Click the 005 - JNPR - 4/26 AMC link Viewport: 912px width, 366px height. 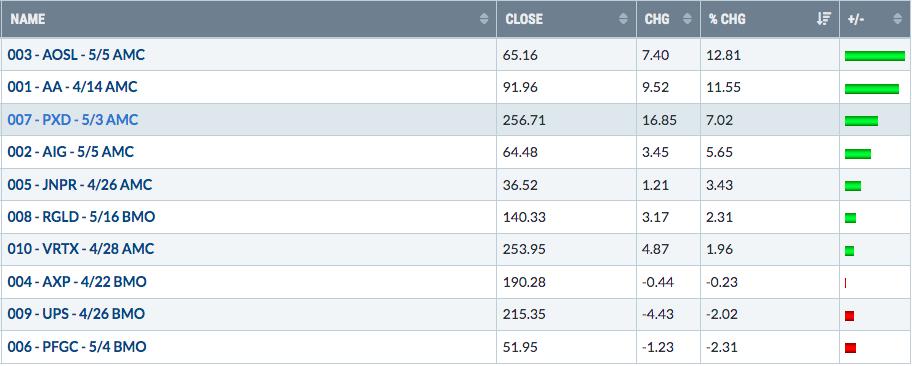coord(80,185)
